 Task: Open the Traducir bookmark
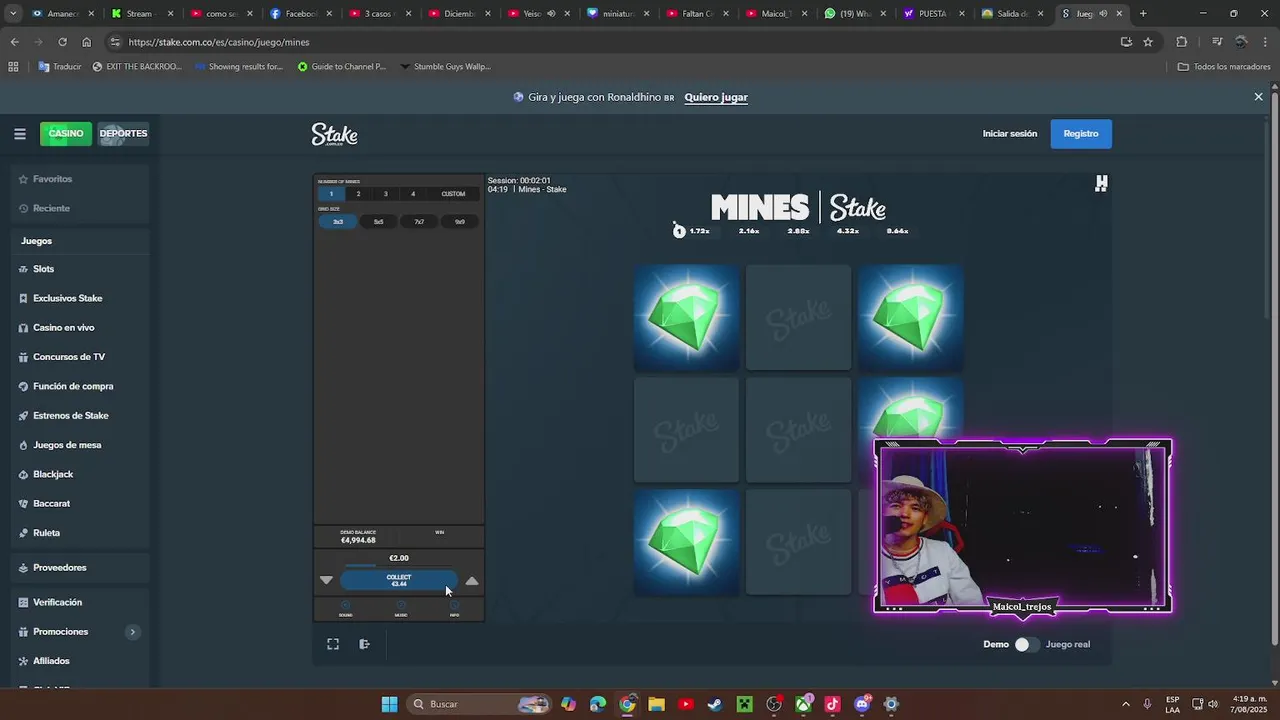[60, 67]
